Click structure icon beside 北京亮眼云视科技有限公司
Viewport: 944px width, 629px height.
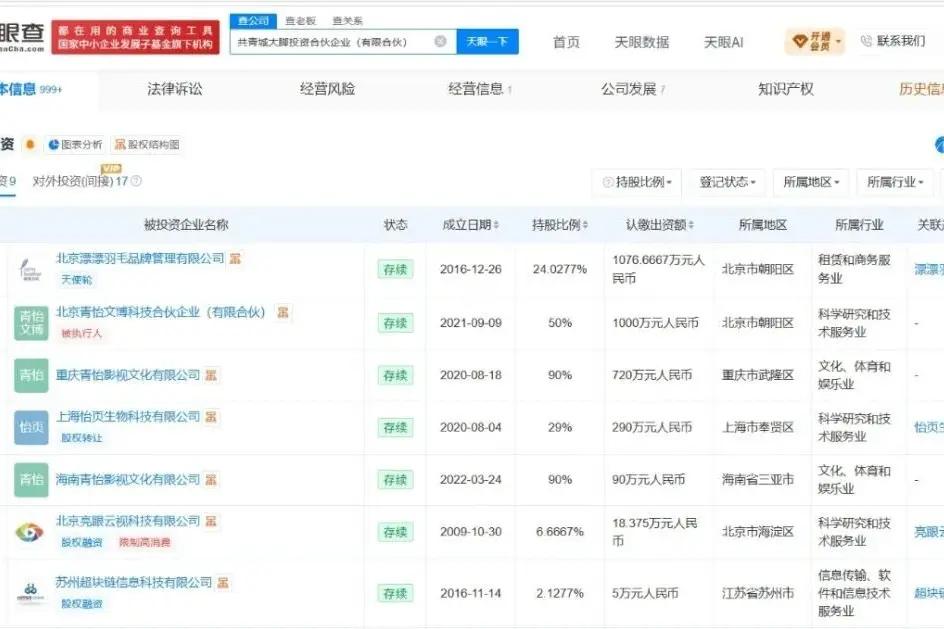click(x=211, y=521)
